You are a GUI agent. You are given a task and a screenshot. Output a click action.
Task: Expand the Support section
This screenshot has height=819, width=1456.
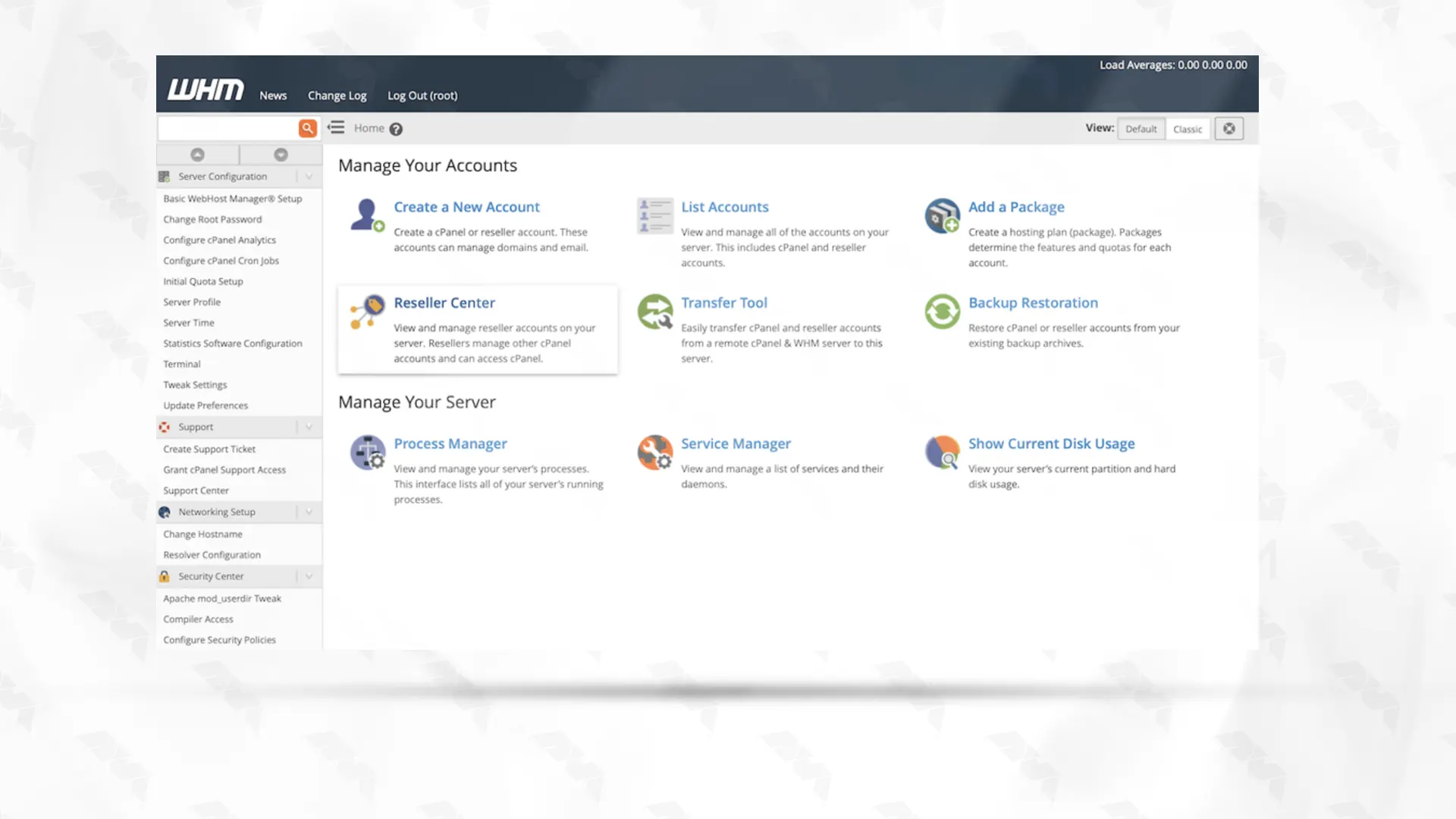(x=308, y=426)
